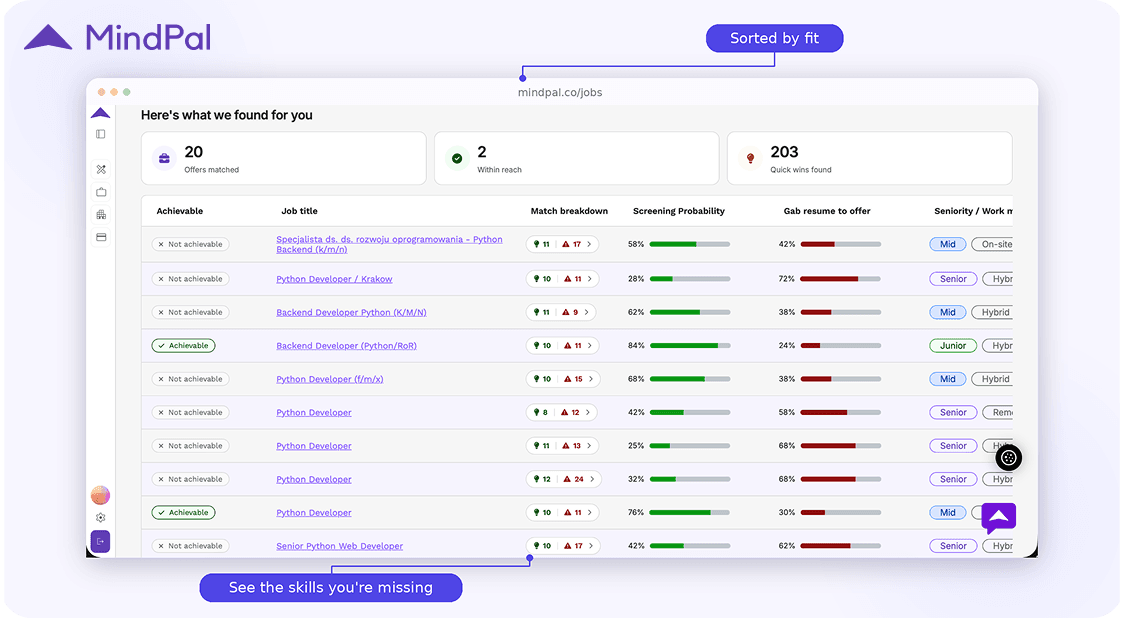Open the Specjalista ds. rozwoju oprogramowania job link
Screen dimensions: 1124x618
[x=389, y=244]
